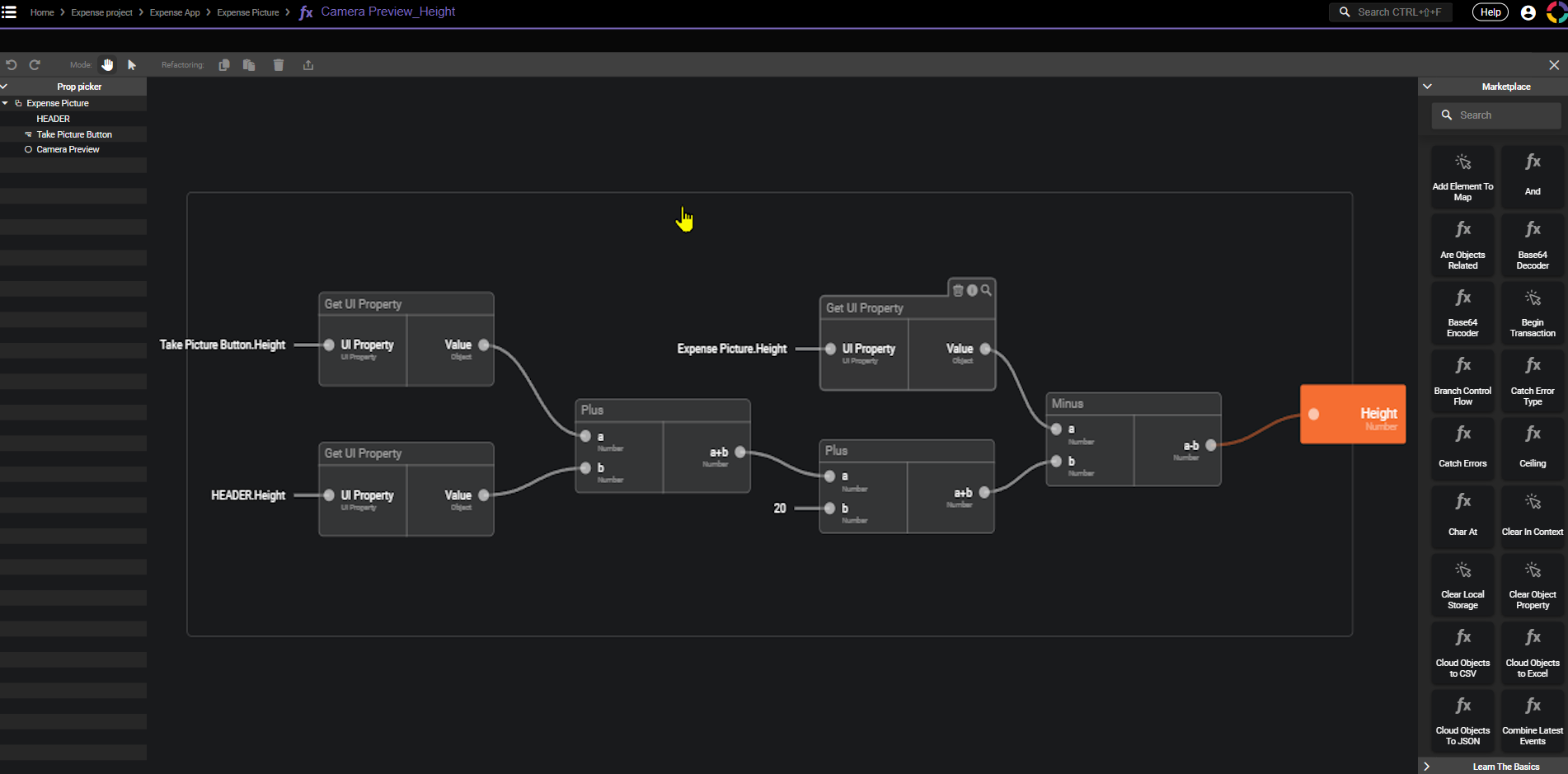Click the toolbar trash can icon

pos(279,65)
